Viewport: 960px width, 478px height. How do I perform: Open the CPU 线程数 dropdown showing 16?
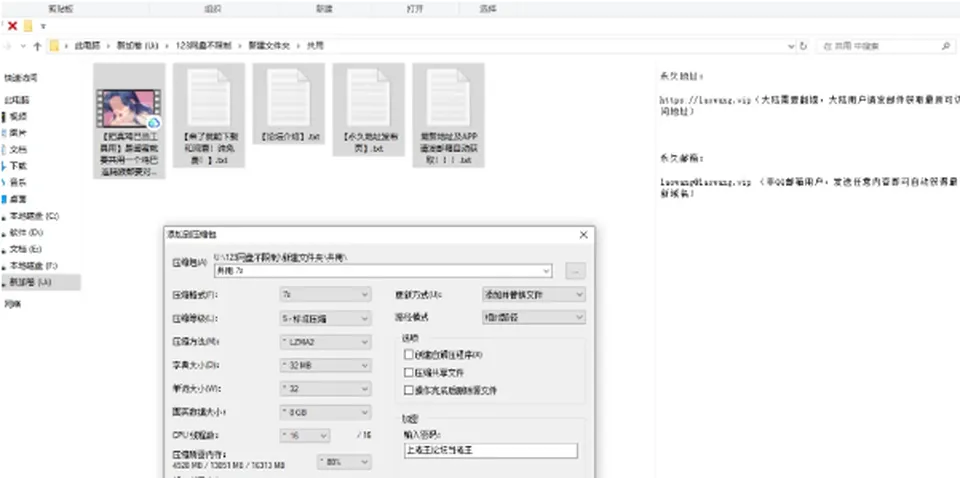[x=305, y=436]
